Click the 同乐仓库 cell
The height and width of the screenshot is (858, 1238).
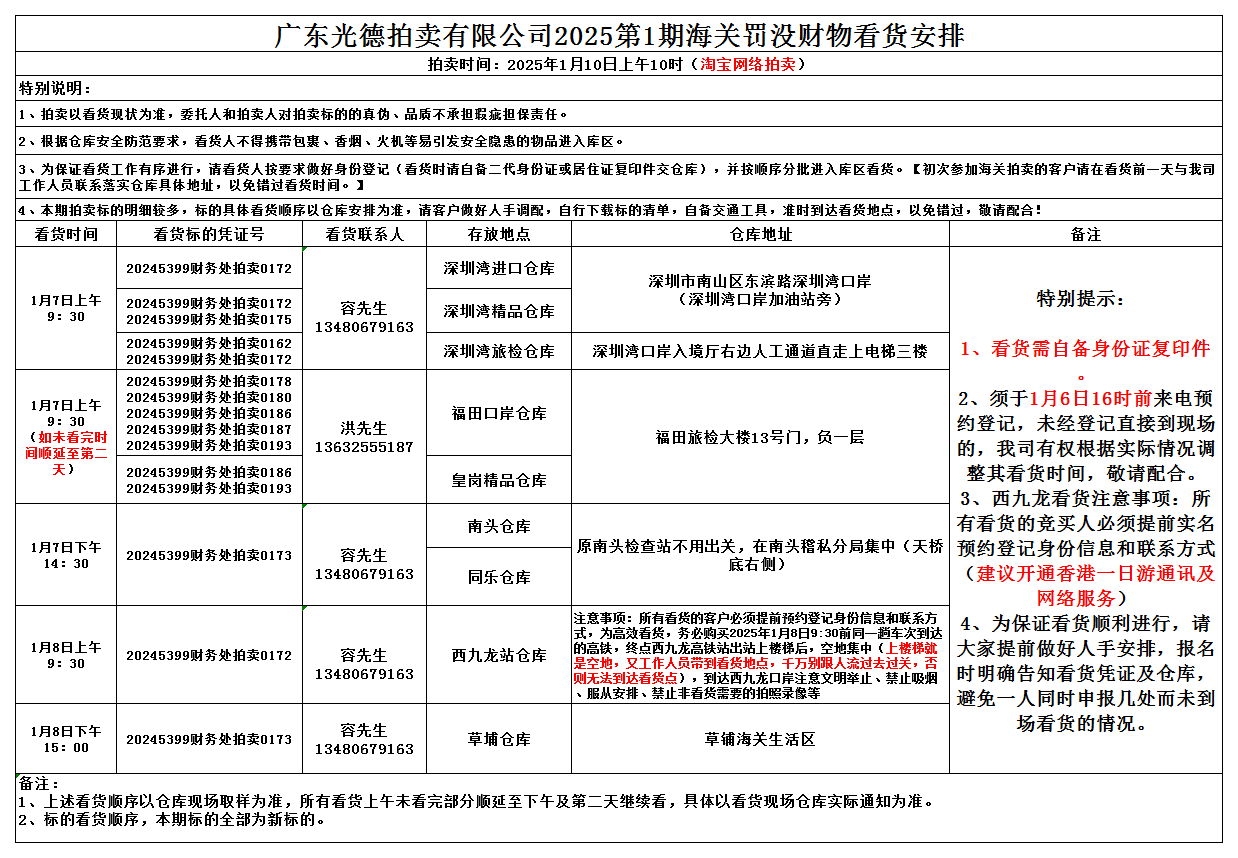(x=499, y=576)
